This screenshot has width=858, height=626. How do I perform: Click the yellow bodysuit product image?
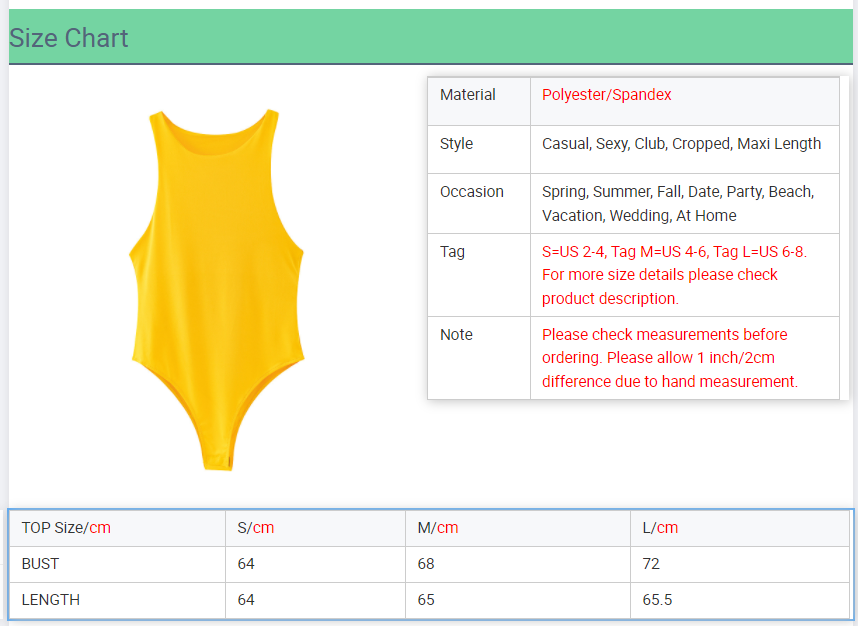coord(217,288)
